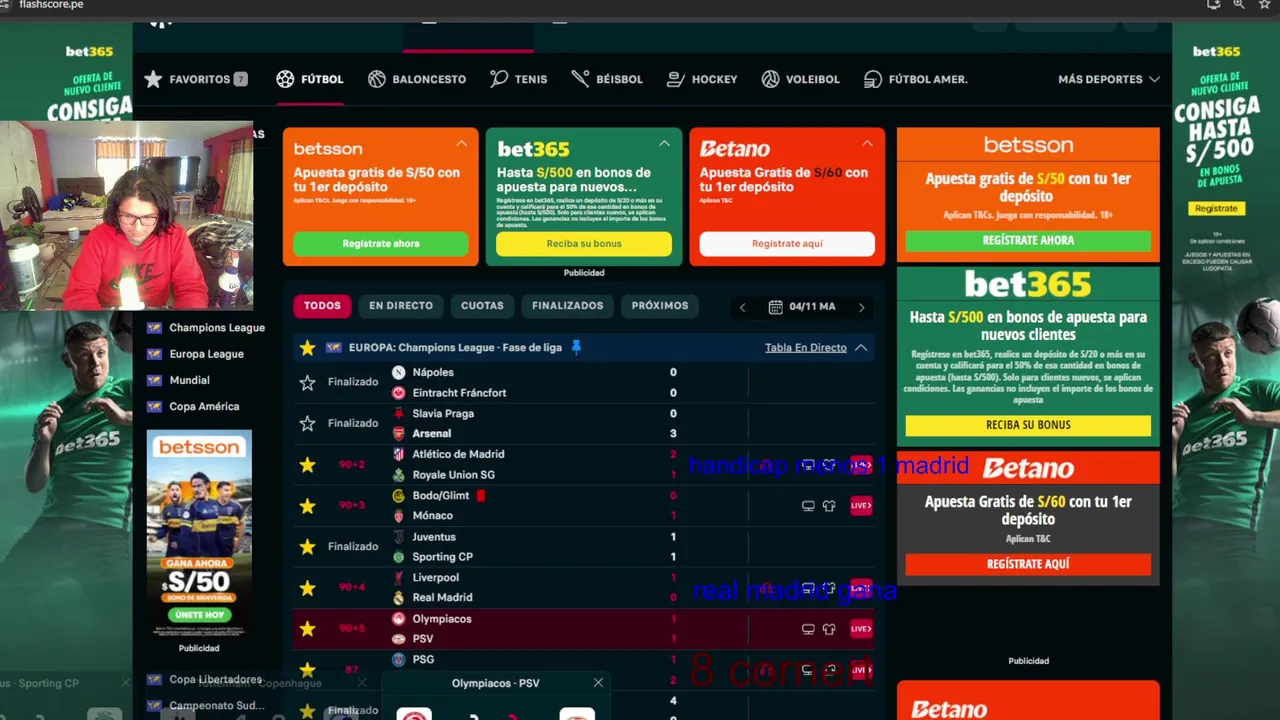
Task: Toggle favorite star for Champions League header
Action: (307, 348)
